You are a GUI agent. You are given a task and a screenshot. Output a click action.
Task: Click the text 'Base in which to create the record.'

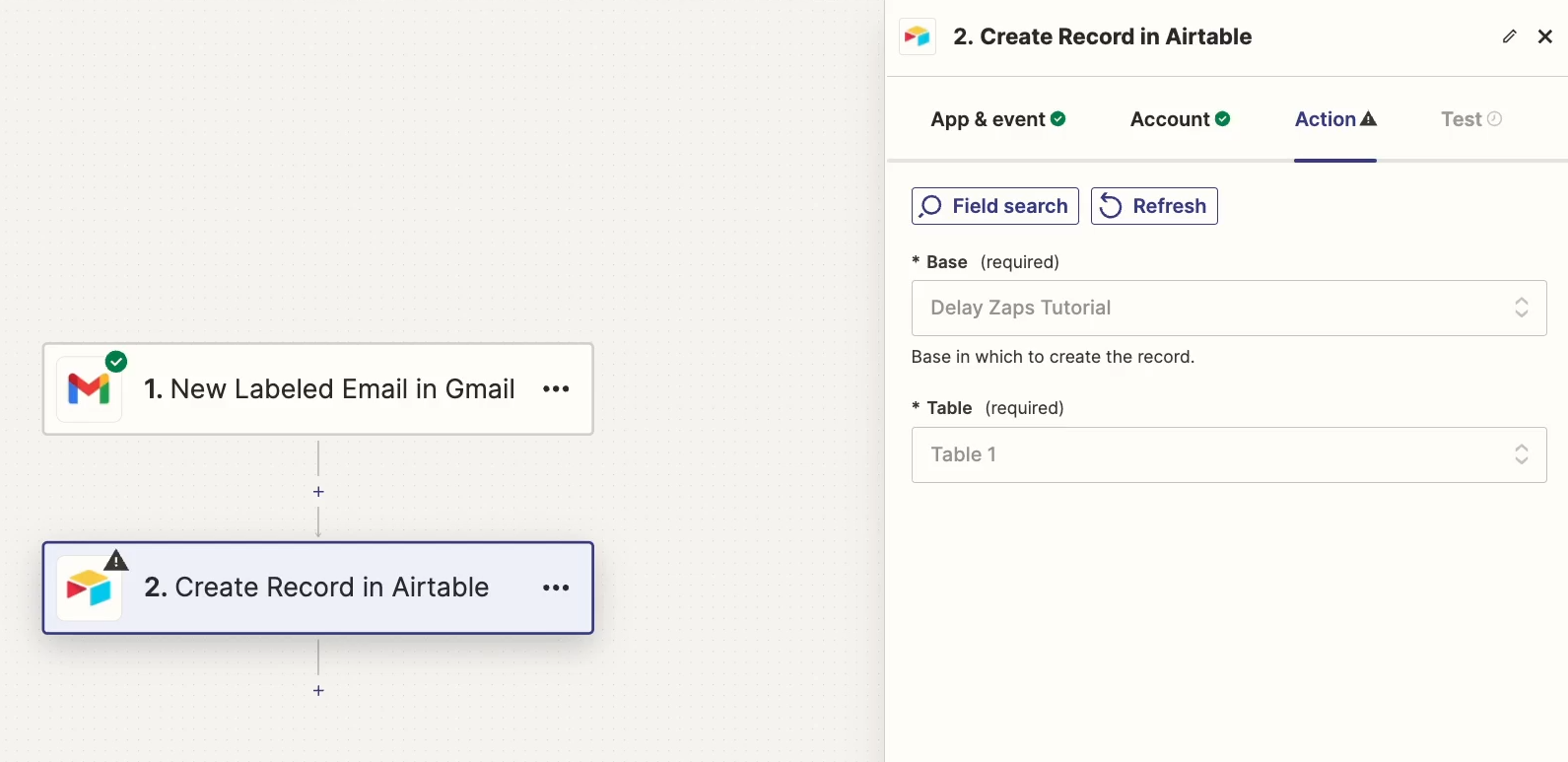tap(1053, 357)
